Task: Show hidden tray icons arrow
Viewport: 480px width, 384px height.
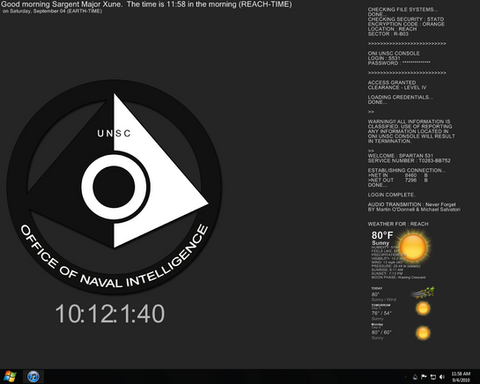Action: 406,377
